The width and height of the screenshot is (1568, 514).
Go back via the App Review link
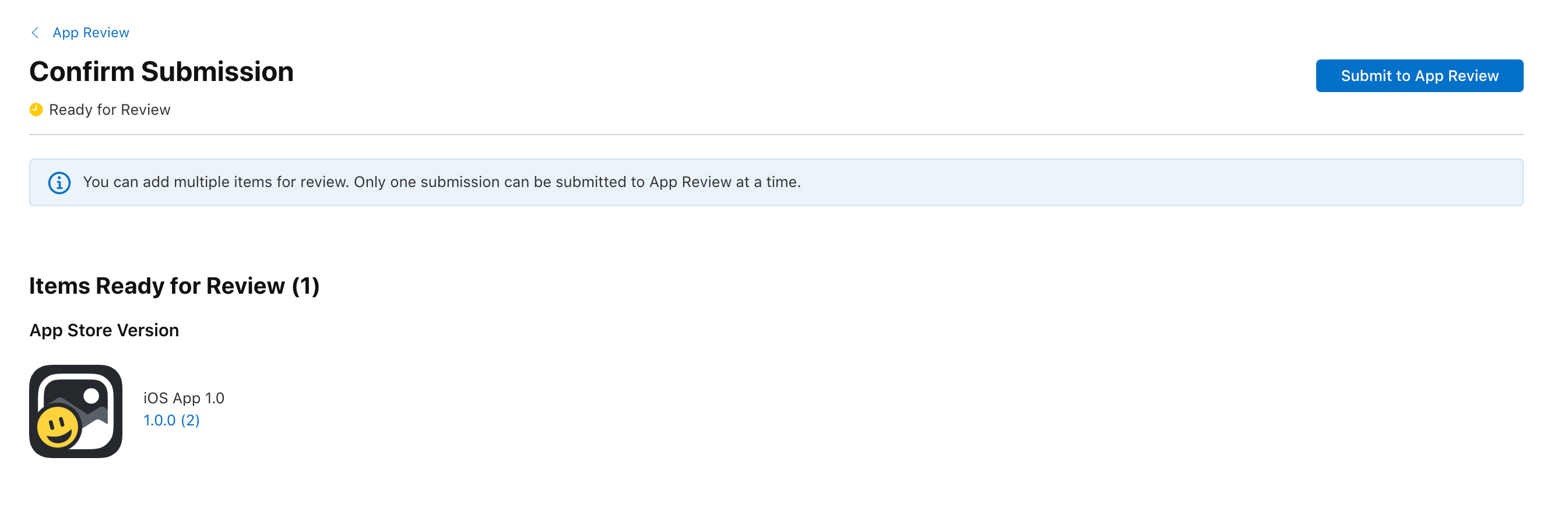point(91,33)
